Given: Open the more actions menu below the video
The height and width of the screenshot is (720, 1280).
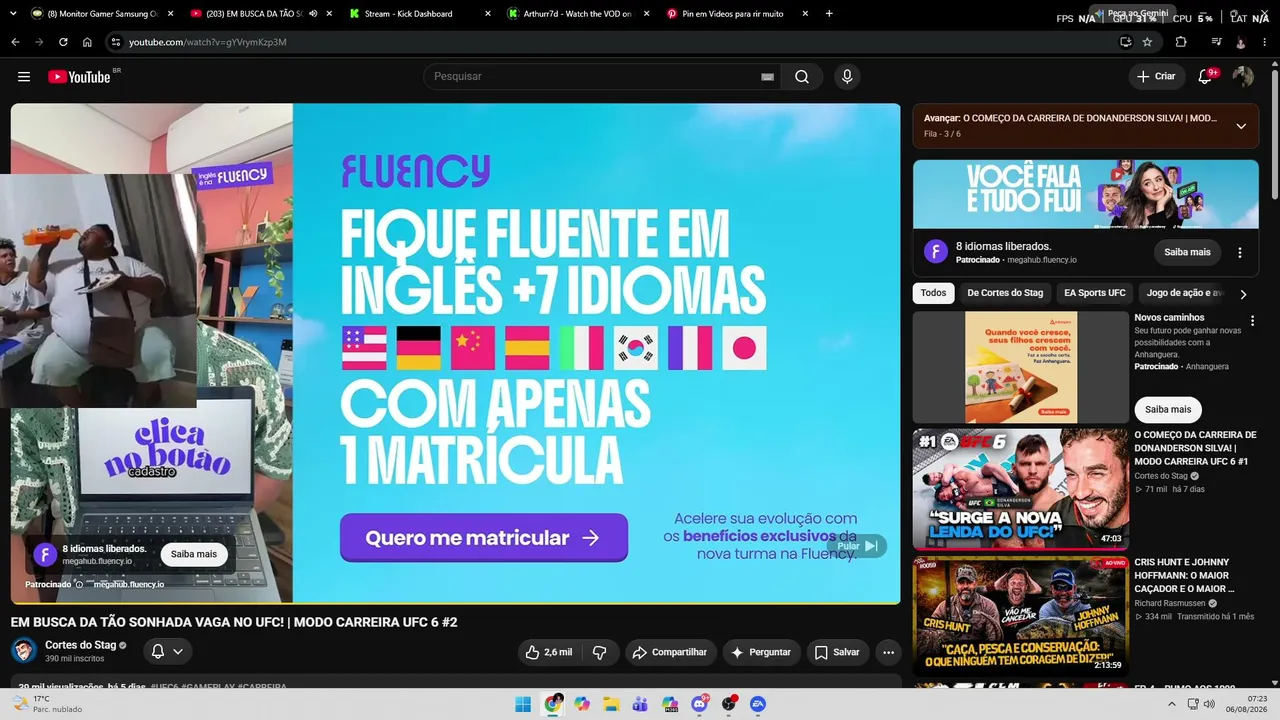Looking at the screenshot, I should pyautogui.click(x=888, y=652).
